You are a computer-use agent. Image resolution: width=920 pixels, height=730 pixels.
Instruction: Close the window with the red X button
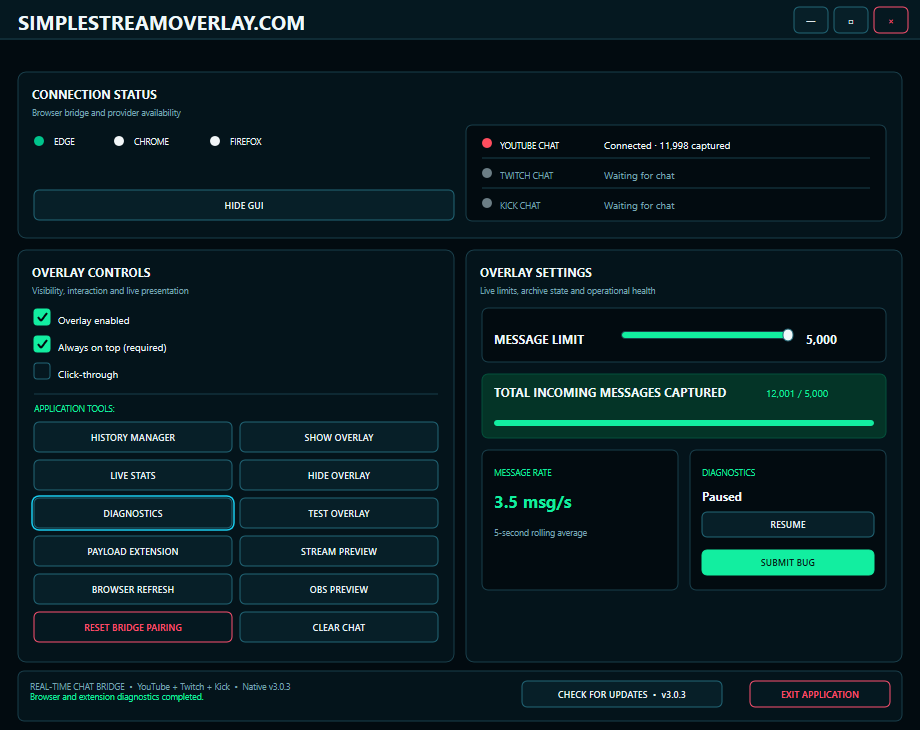(891, 21)
